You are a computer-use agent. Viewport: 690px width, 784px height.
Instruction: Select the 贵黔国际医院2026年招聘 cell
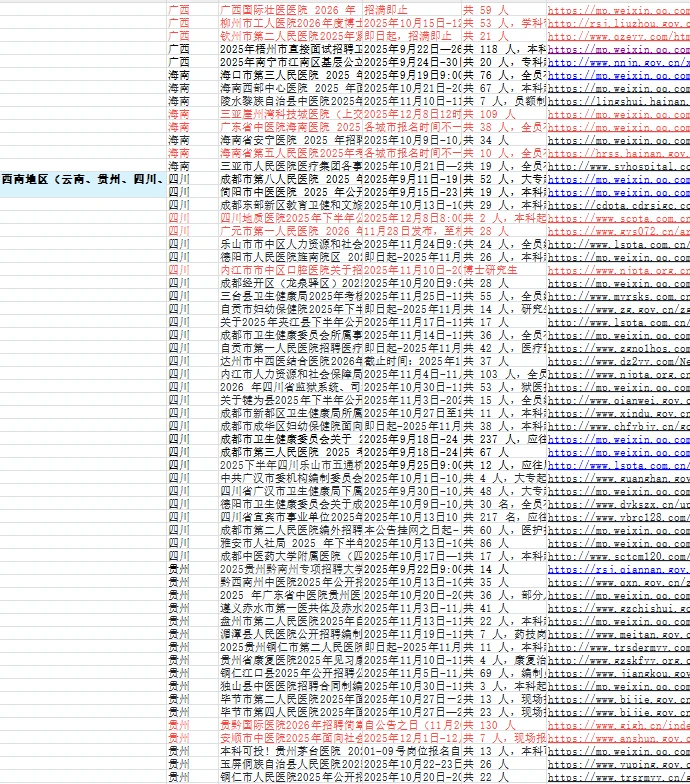tap(291, 725)
